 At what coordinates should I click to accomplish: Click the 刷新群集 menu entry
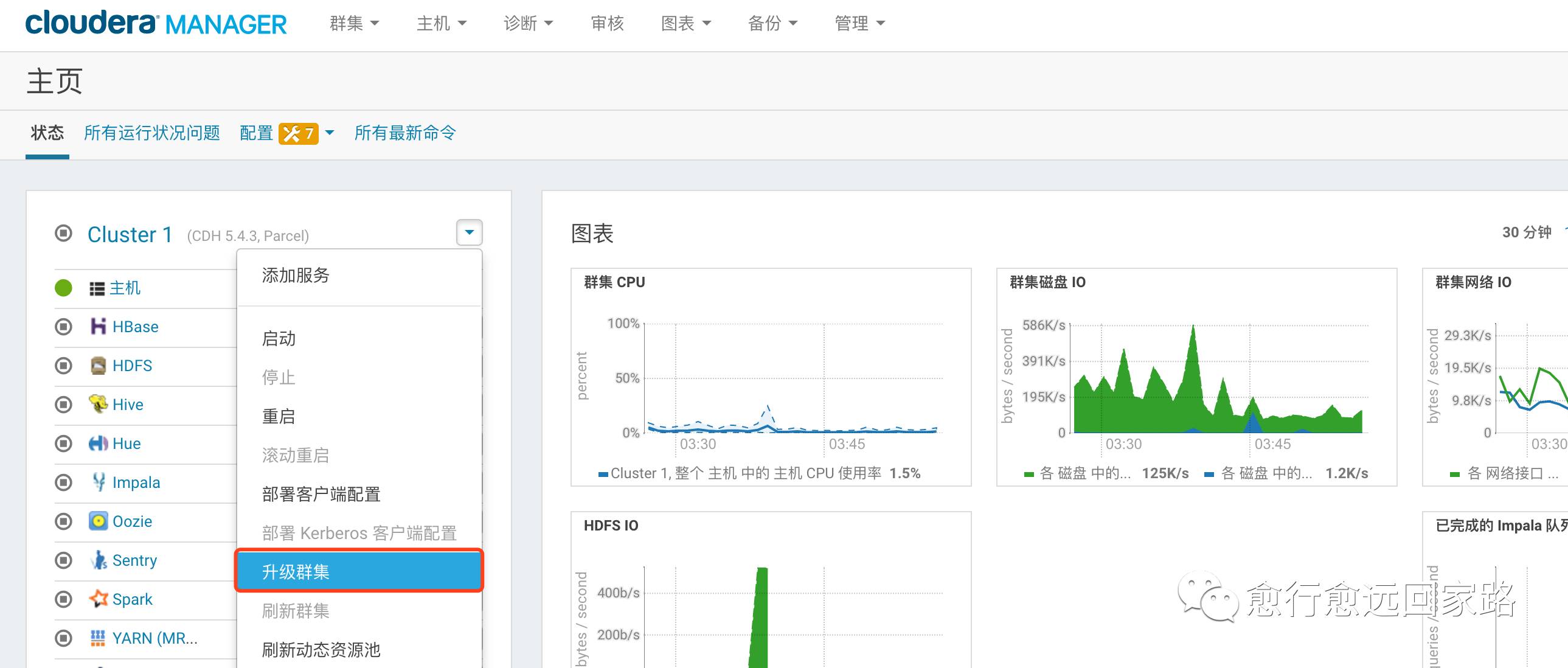click(359, 611)
